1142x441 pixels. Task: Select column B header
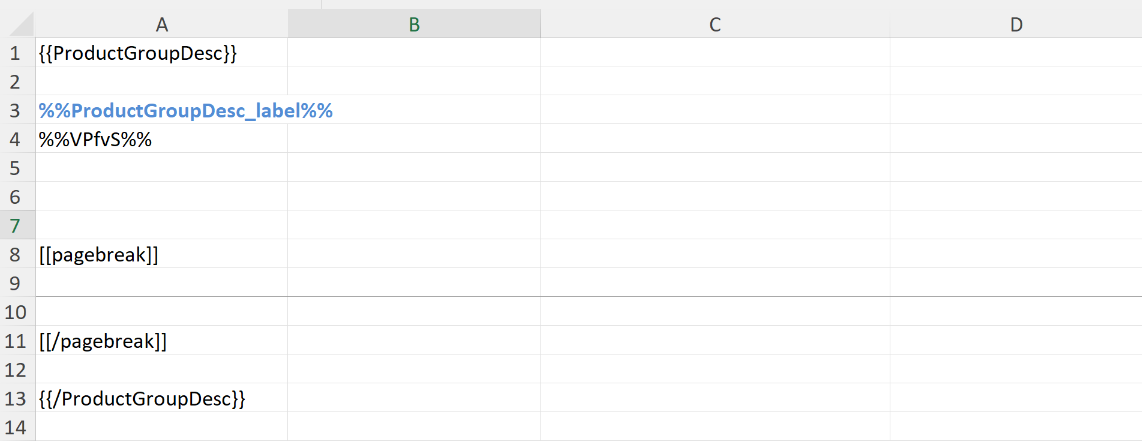tap(414, 25)
